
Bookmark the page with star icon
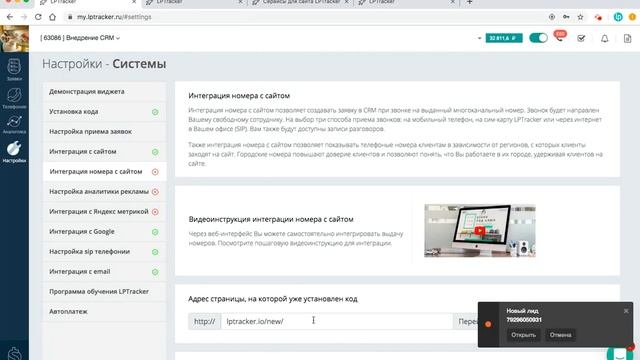pyautogui.click(x=580, y=17)
